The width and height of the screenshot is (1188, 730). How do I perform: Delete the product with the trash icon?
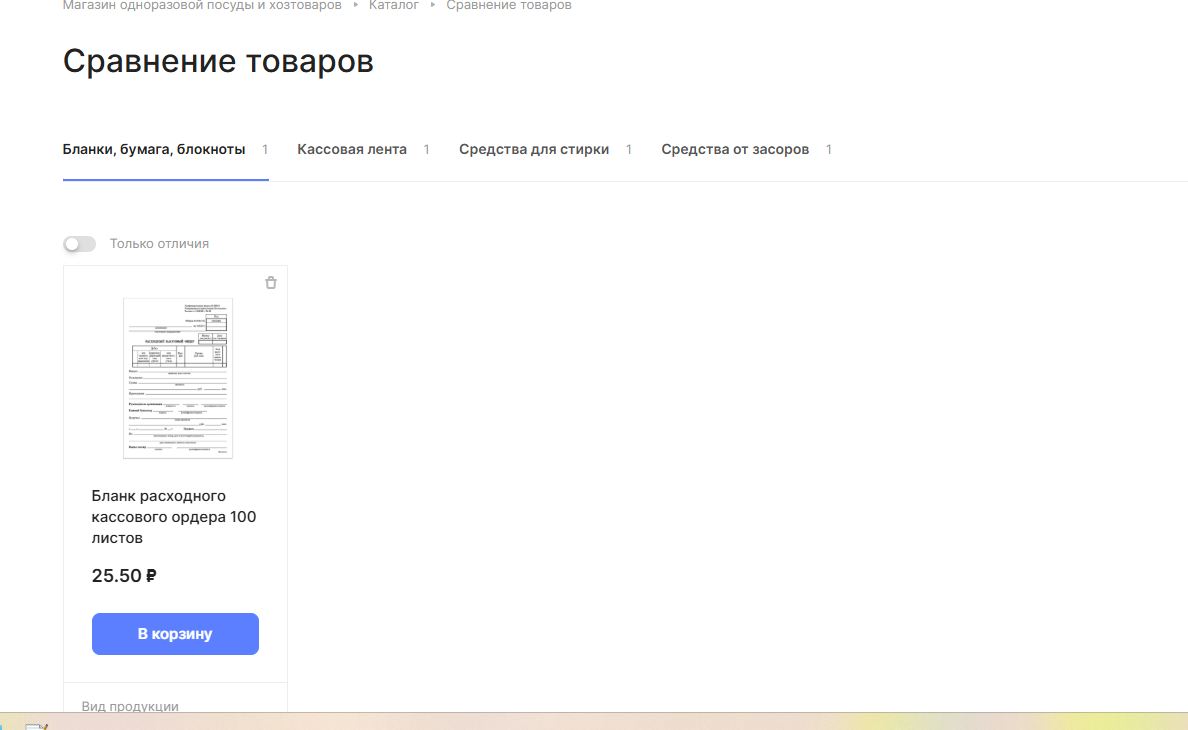271,283
